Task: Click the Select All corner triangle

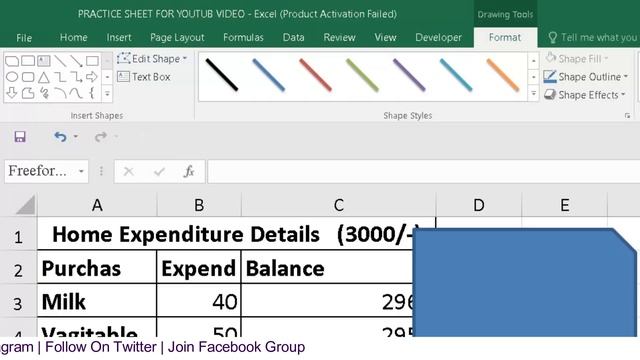Action: coord(25,204)
